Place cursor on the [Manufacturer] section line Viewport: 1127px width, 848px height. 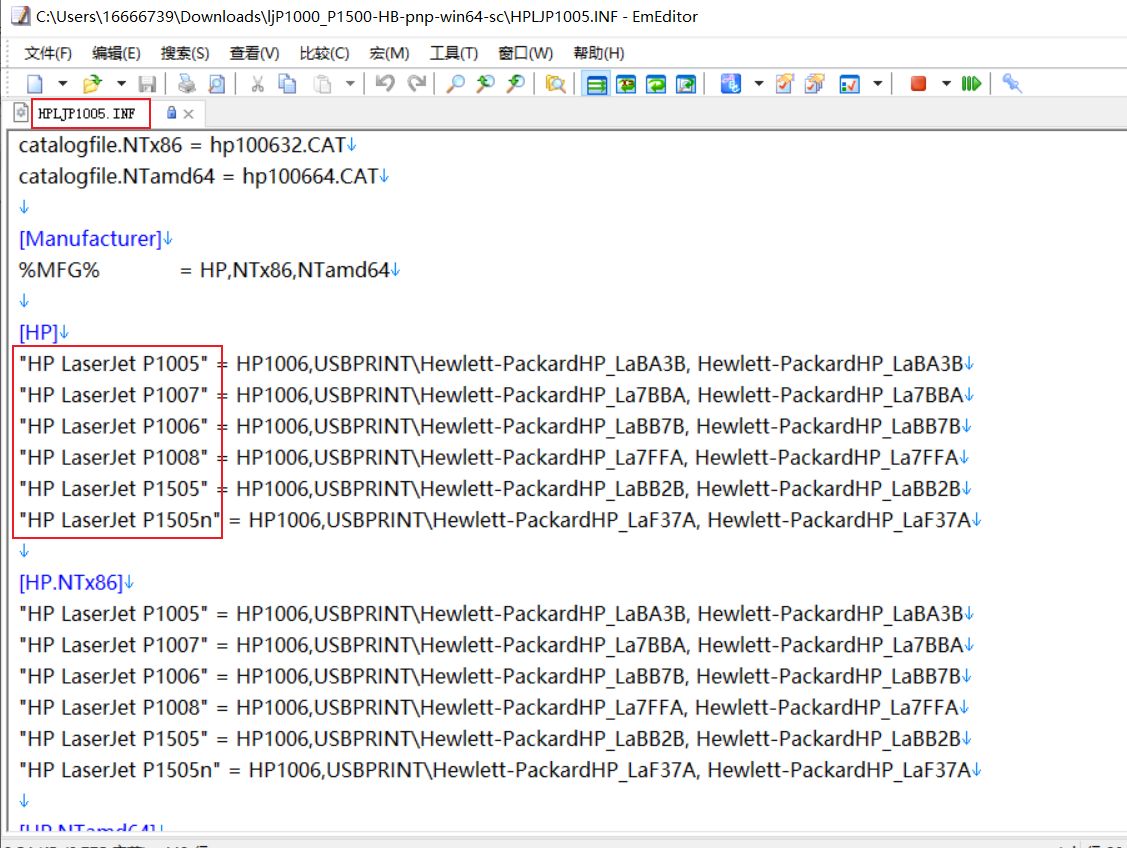click(90, 239)
